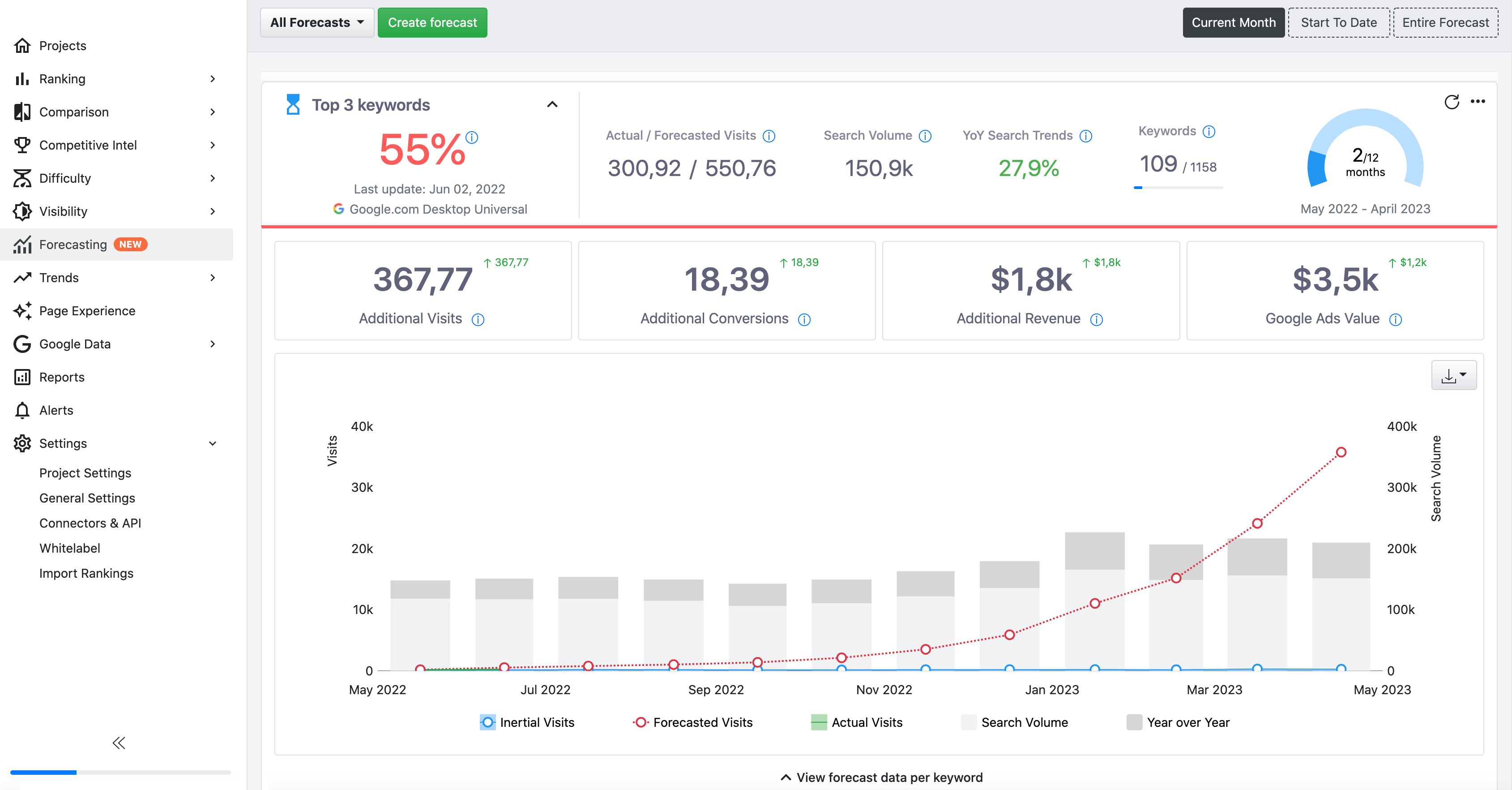Click the Trends arrow icon

click(22, 277)
